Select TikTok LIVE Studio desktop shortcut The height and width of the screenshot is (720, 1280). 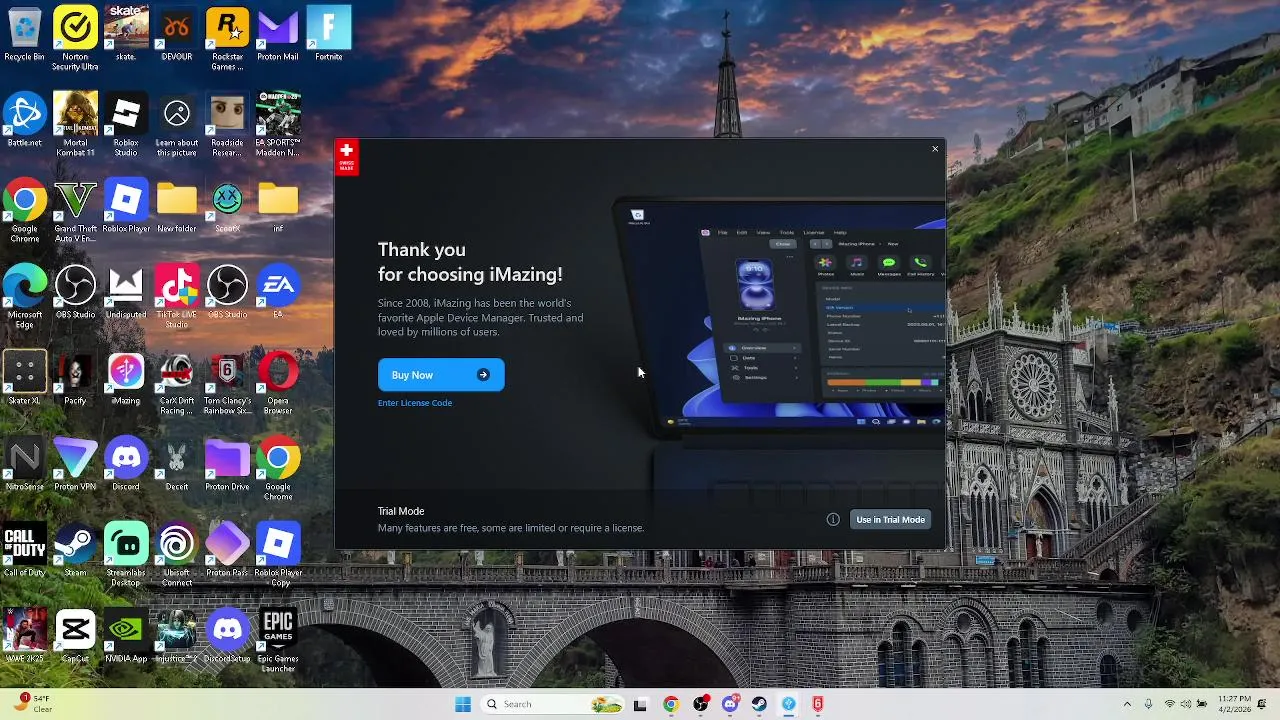pos(177,297)
